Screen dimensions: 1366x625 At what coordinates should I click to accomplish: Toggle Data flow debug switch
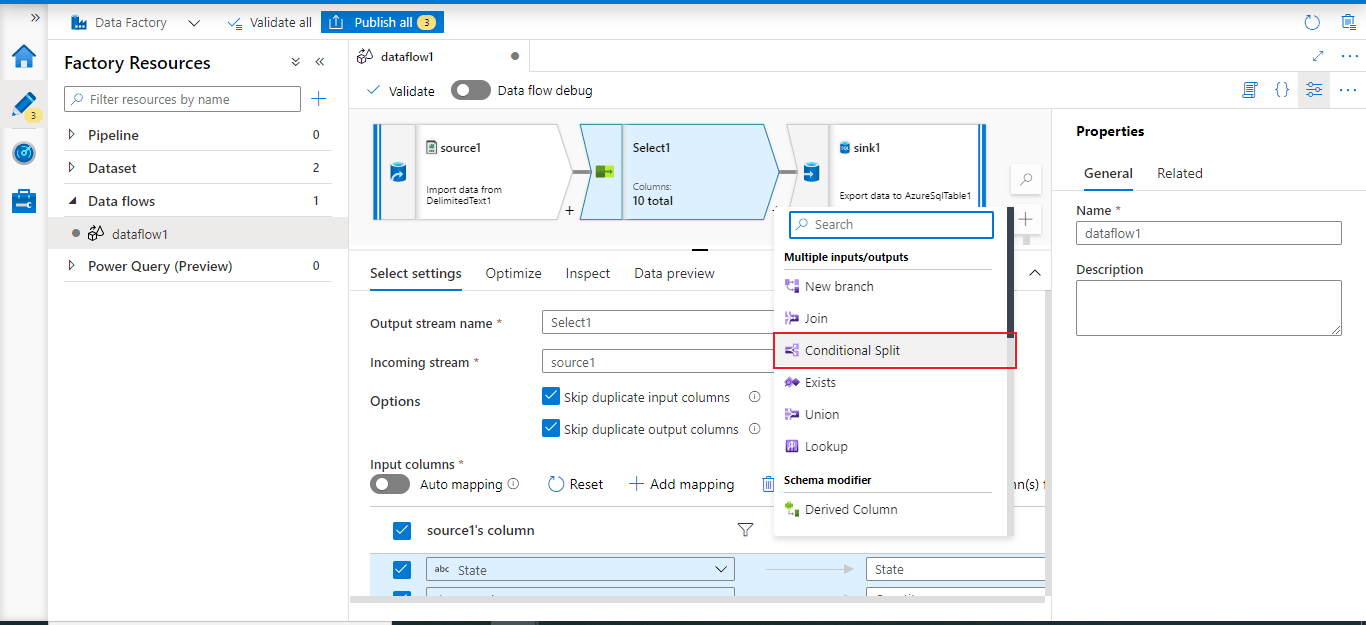point(470,90)
